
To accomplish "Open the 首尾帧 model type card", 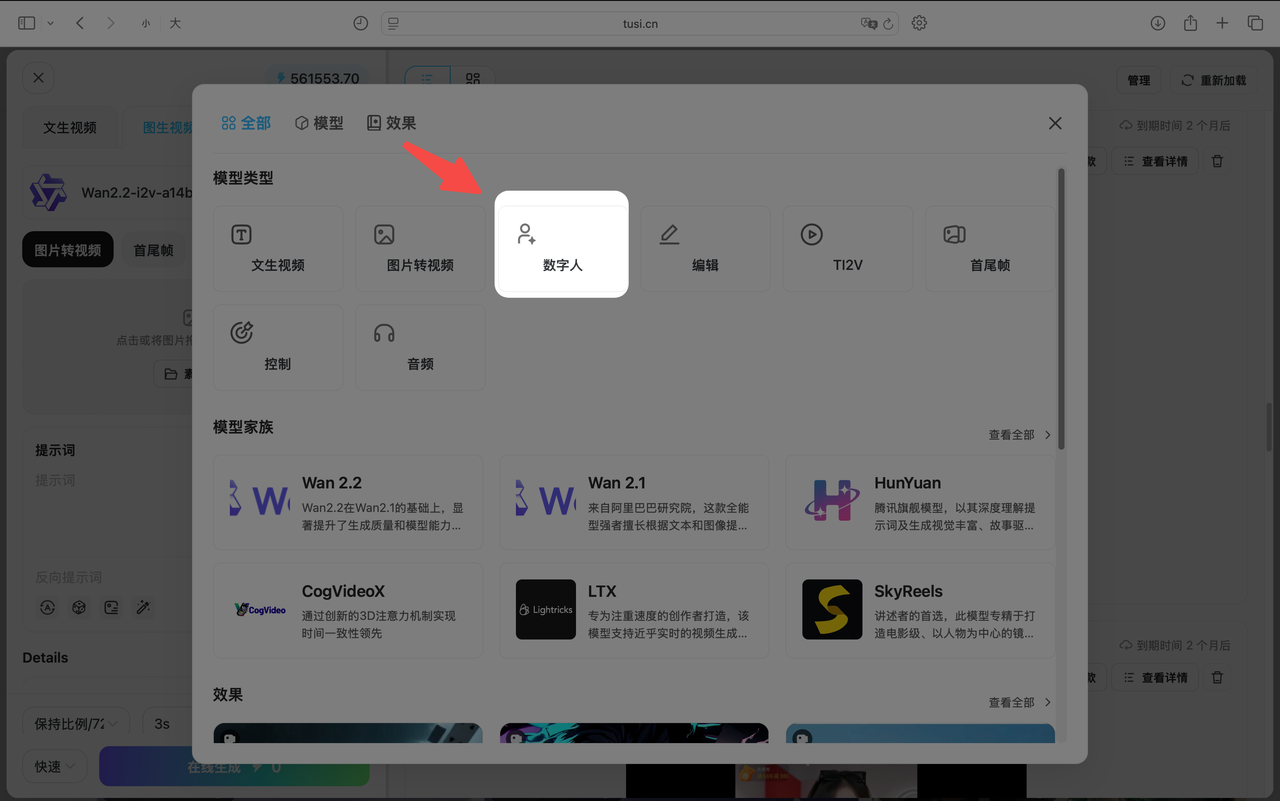I will [989, 249].
